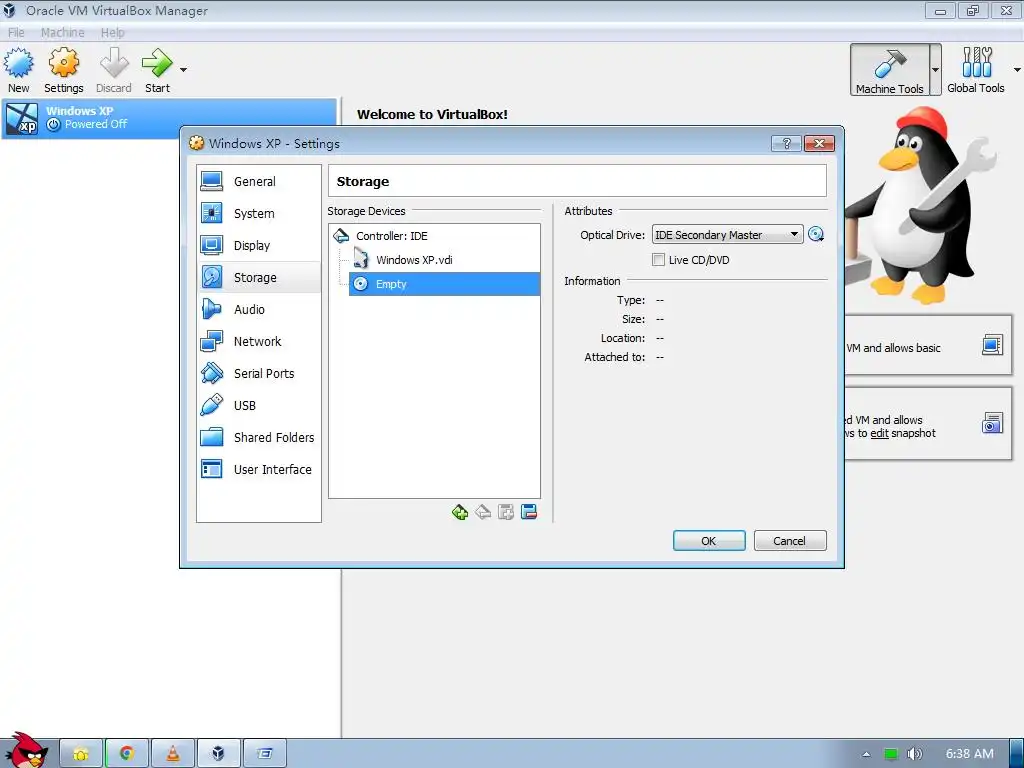Click the volume speaker tray icon
This screenshot has width=1024, height=768.
tap(914, 754)
